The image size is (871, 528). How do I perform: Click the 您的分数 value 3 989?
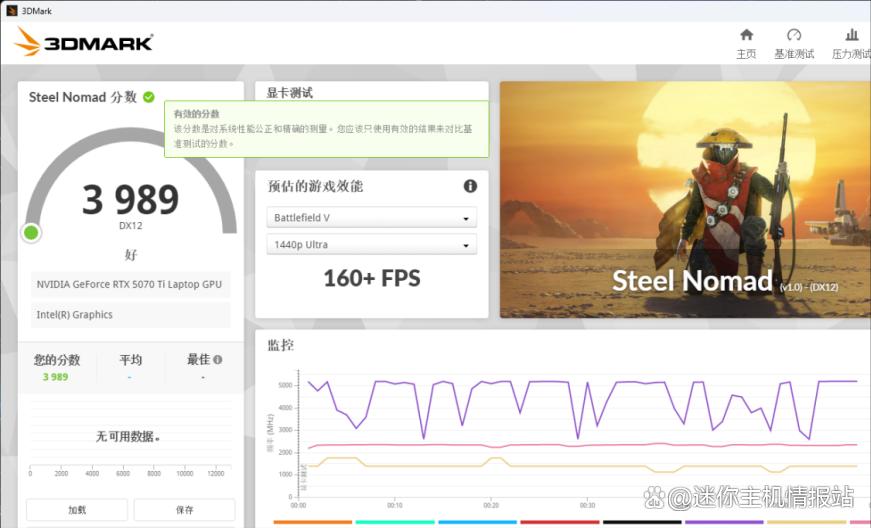click(x=56, y=377)
